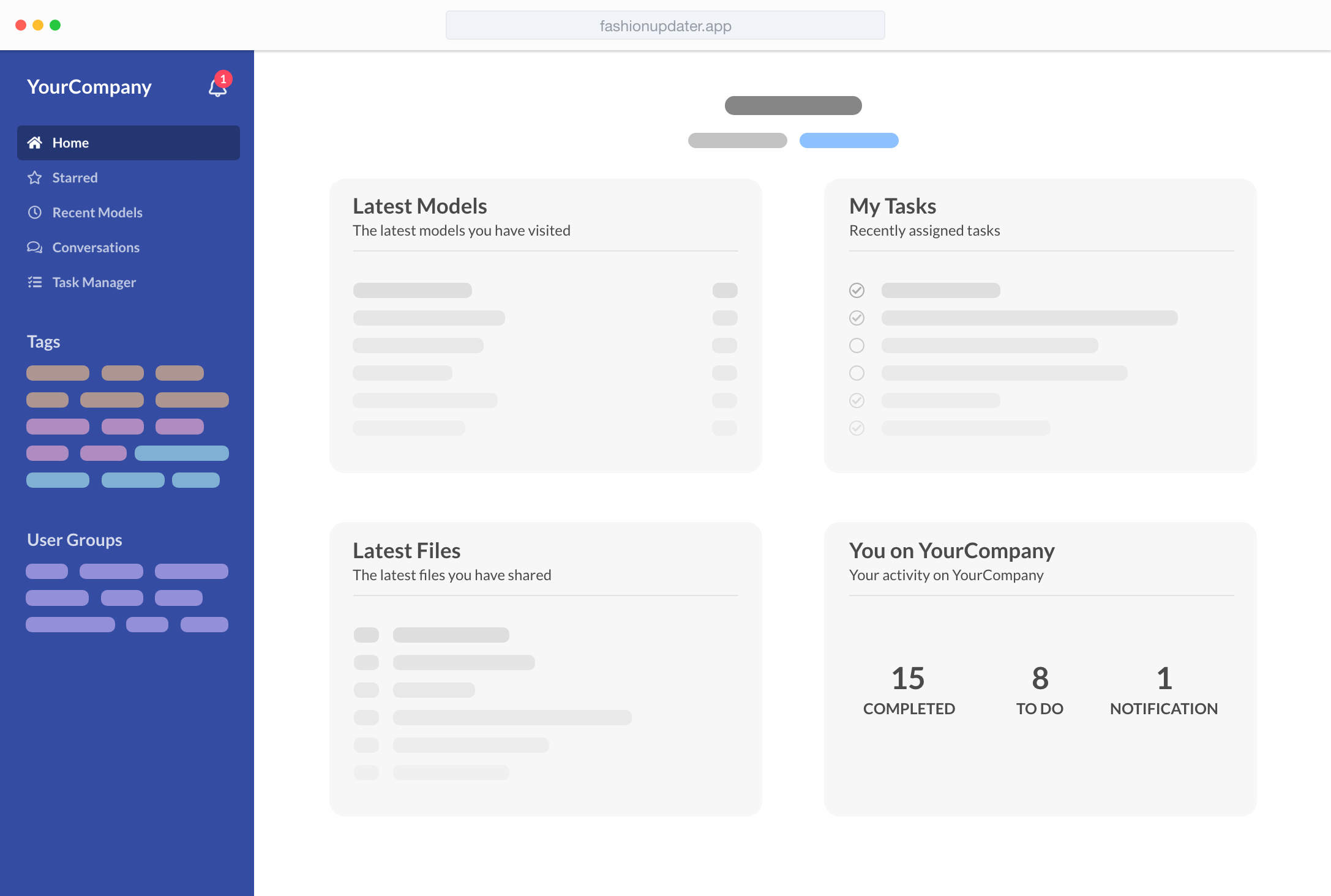The image size is (1331, 896).
Task: Click the fashionupdater.app address bar
Action: [665, 26]
